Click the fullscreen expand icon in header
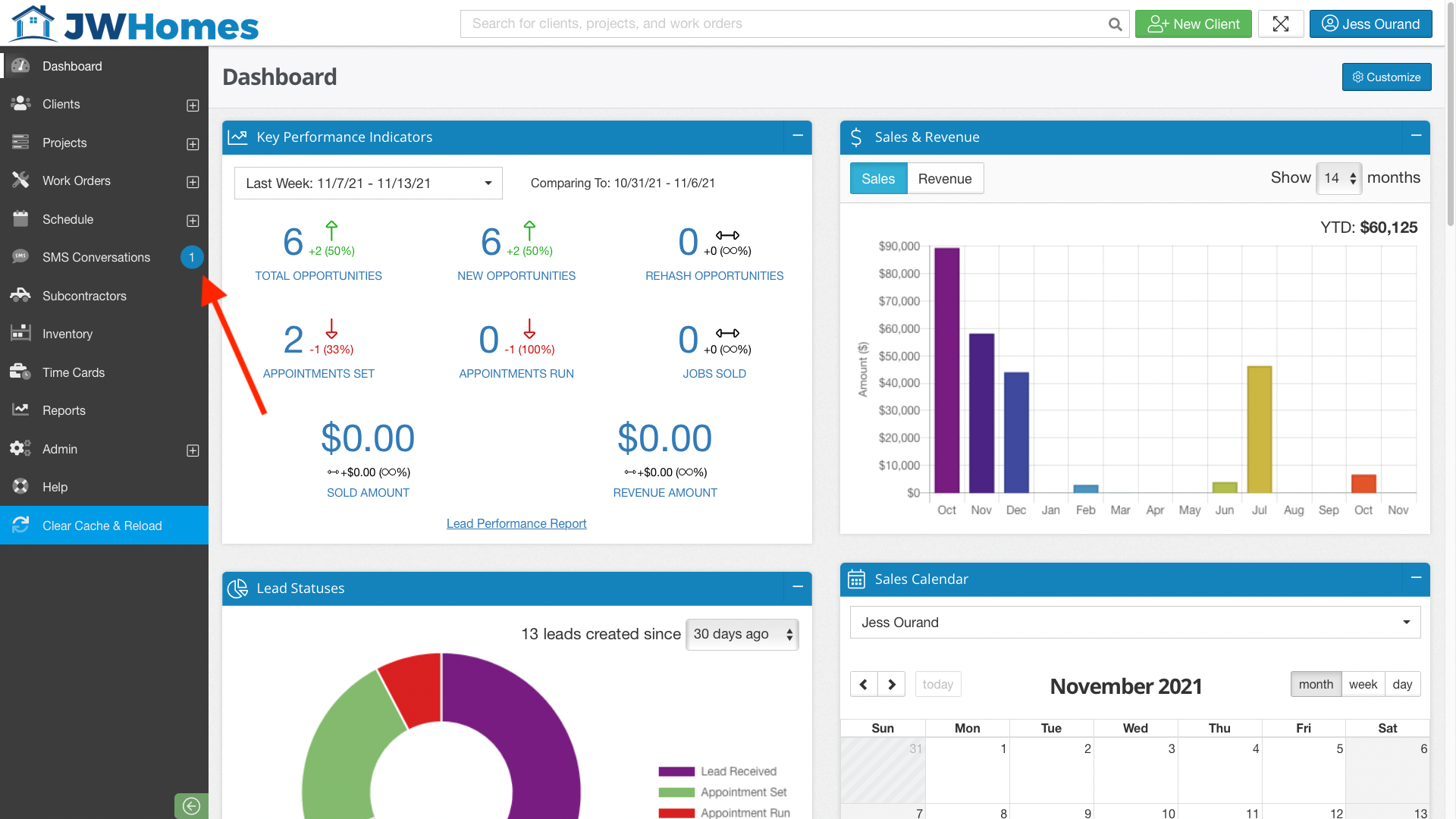1456x819 pixels. coord(1280,24)
